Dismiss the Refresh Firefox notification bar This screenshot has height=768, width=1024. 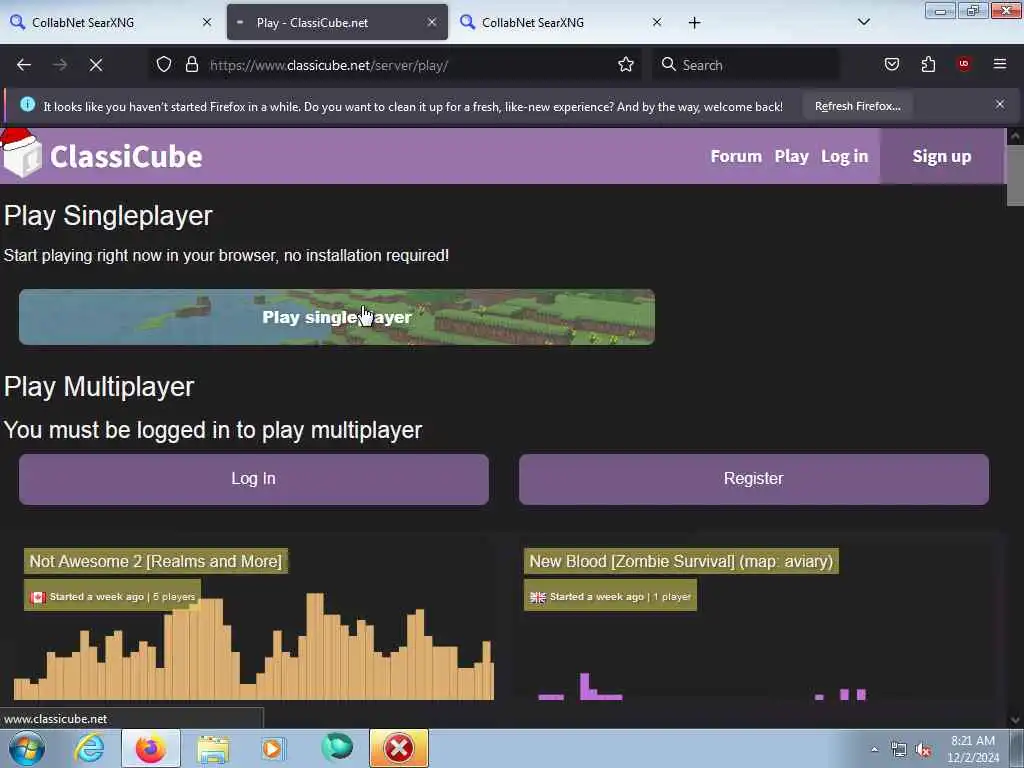(x=1000, y=104)
